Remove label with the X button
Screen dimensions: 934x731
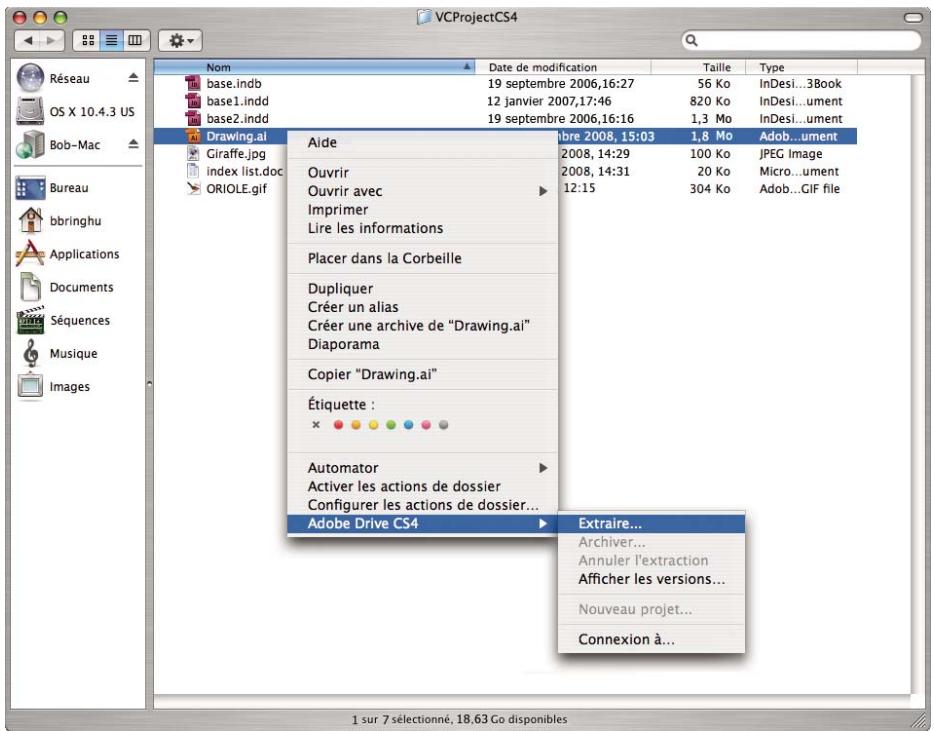point(316,425)
